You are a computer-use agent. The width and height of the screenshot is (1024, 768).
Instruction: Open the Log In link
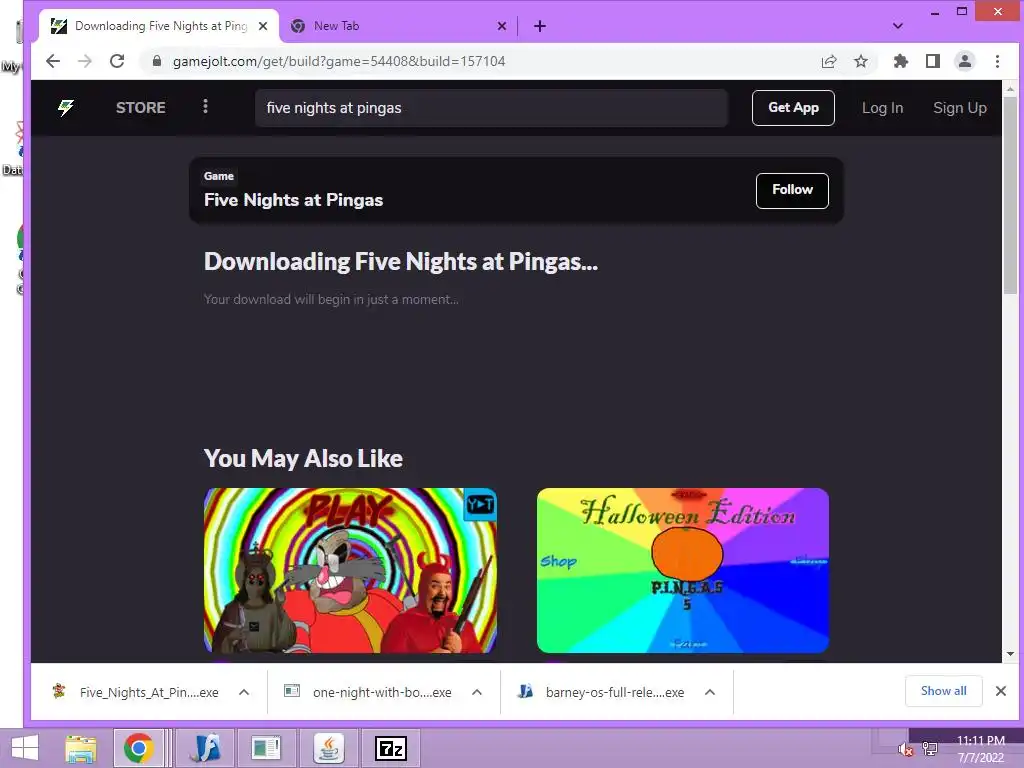pos(882,108)
